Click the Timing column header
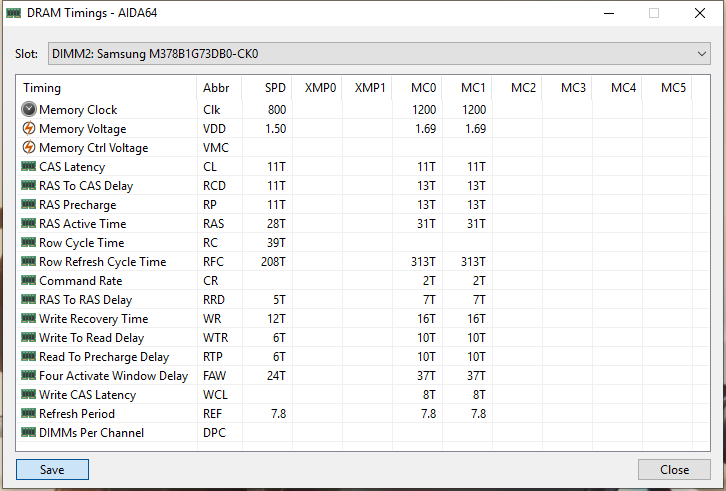 click(x=107, y=88)
